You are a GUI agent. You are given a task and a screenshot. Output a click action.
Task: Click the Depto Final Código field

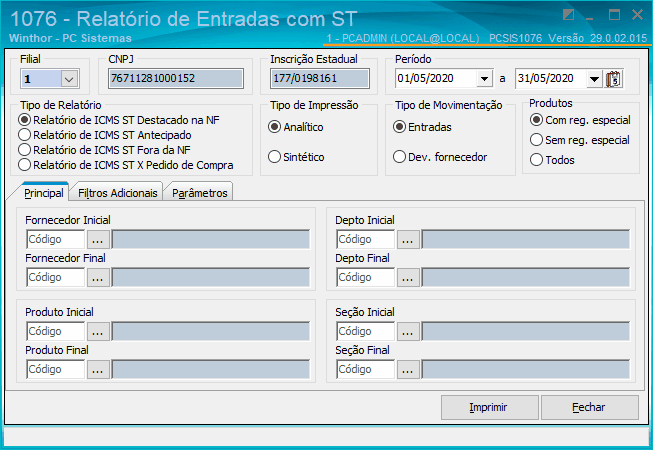[366, 278]
